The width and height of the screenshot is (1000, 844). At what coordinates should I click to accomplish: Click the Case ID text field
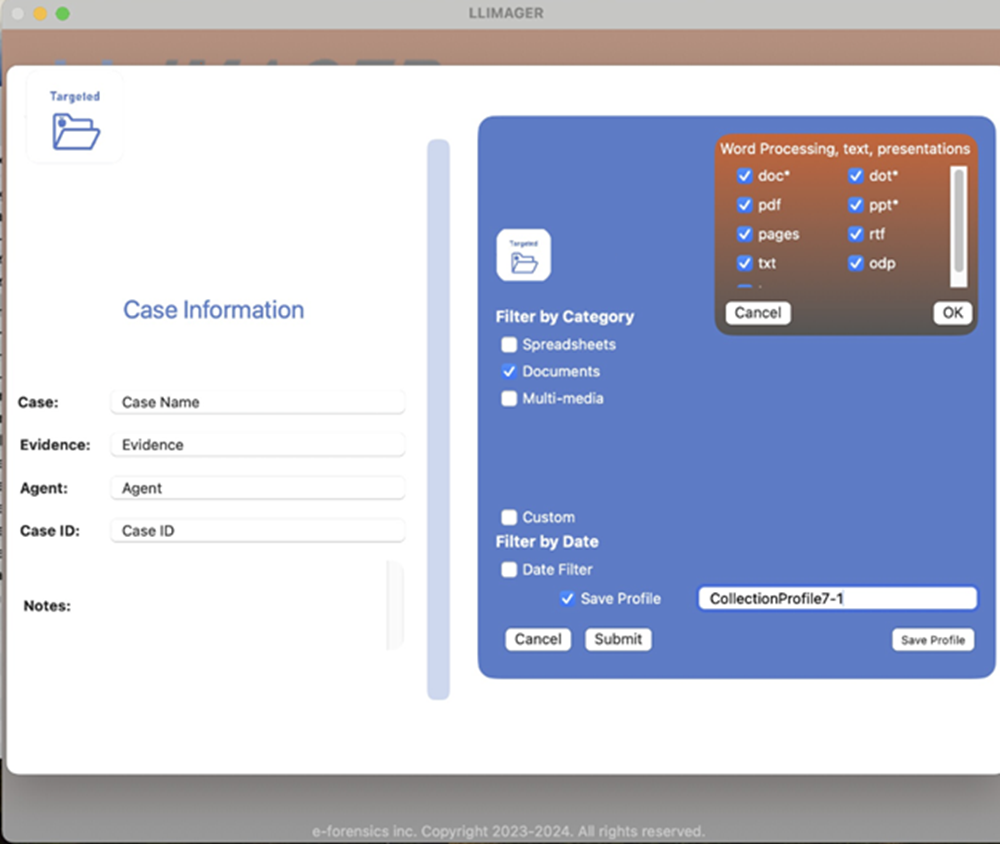pos(257,531)
